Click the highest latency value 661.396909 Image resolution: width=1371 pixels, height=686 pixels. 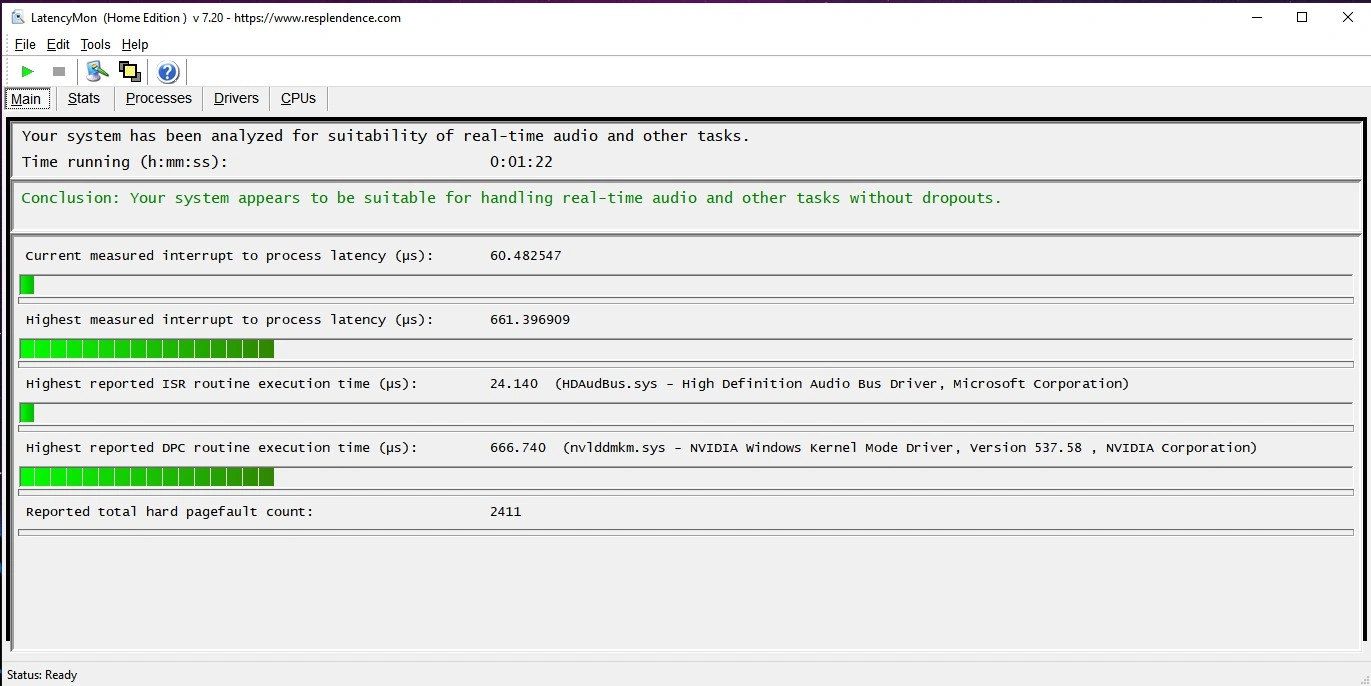tap(530, 320)
